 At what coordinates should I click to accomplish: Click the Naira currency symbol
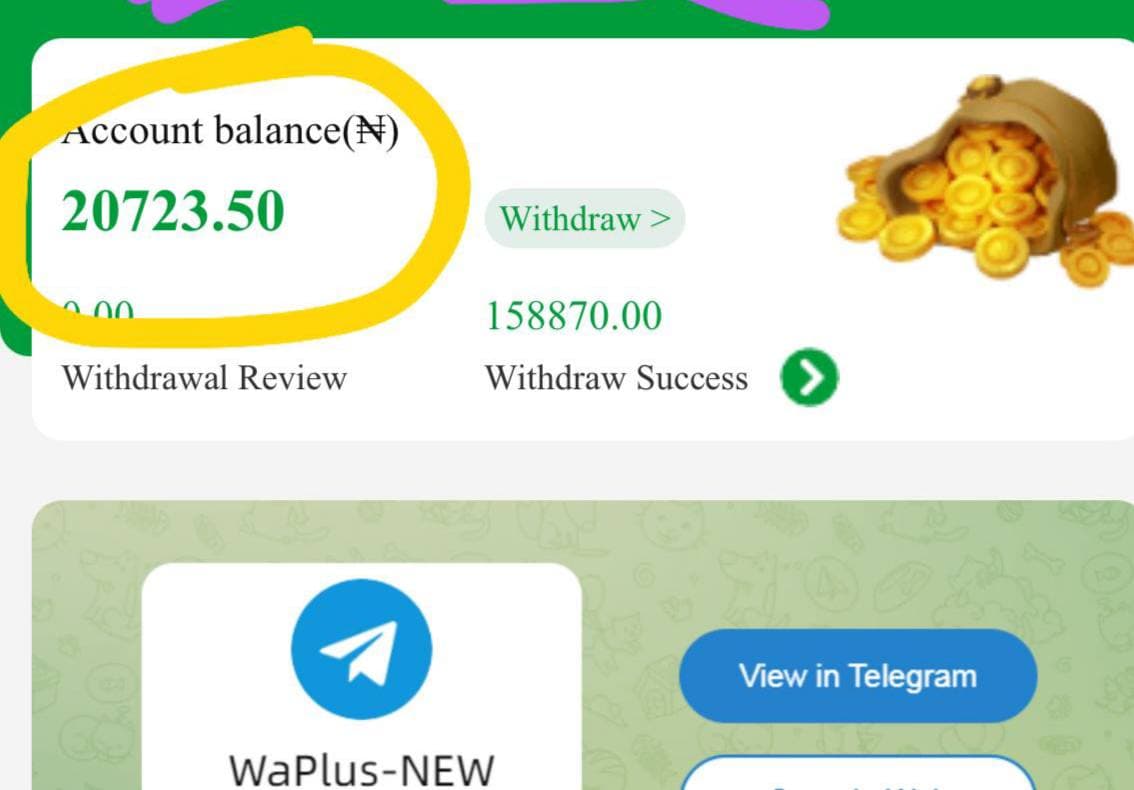pyautogui.click(x=370, y=131)
